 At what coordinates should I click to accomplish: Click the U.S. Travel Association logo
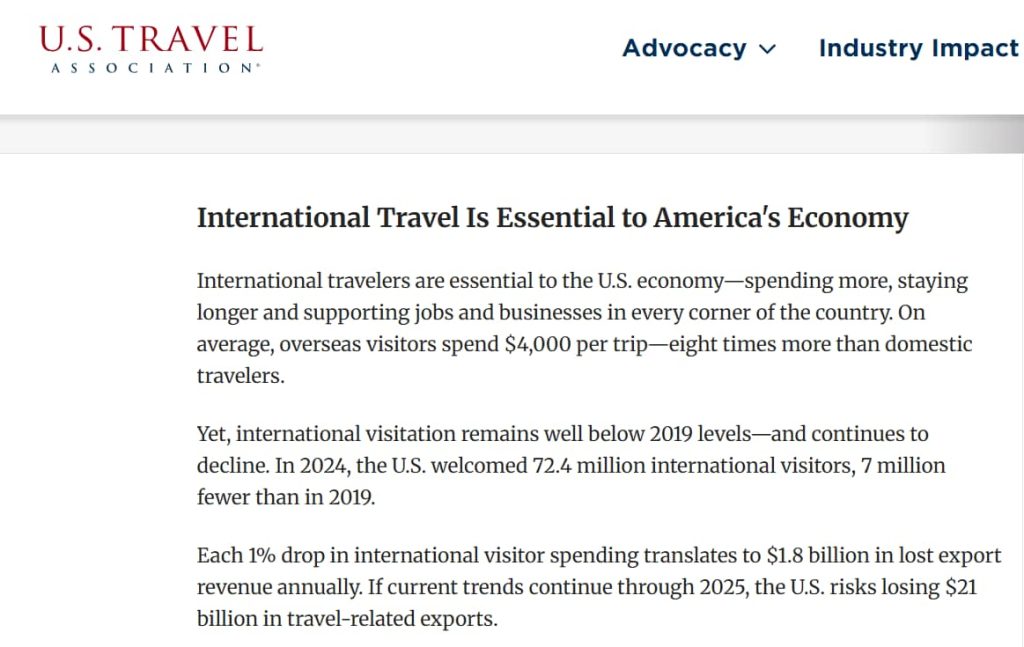pos(151,48)
